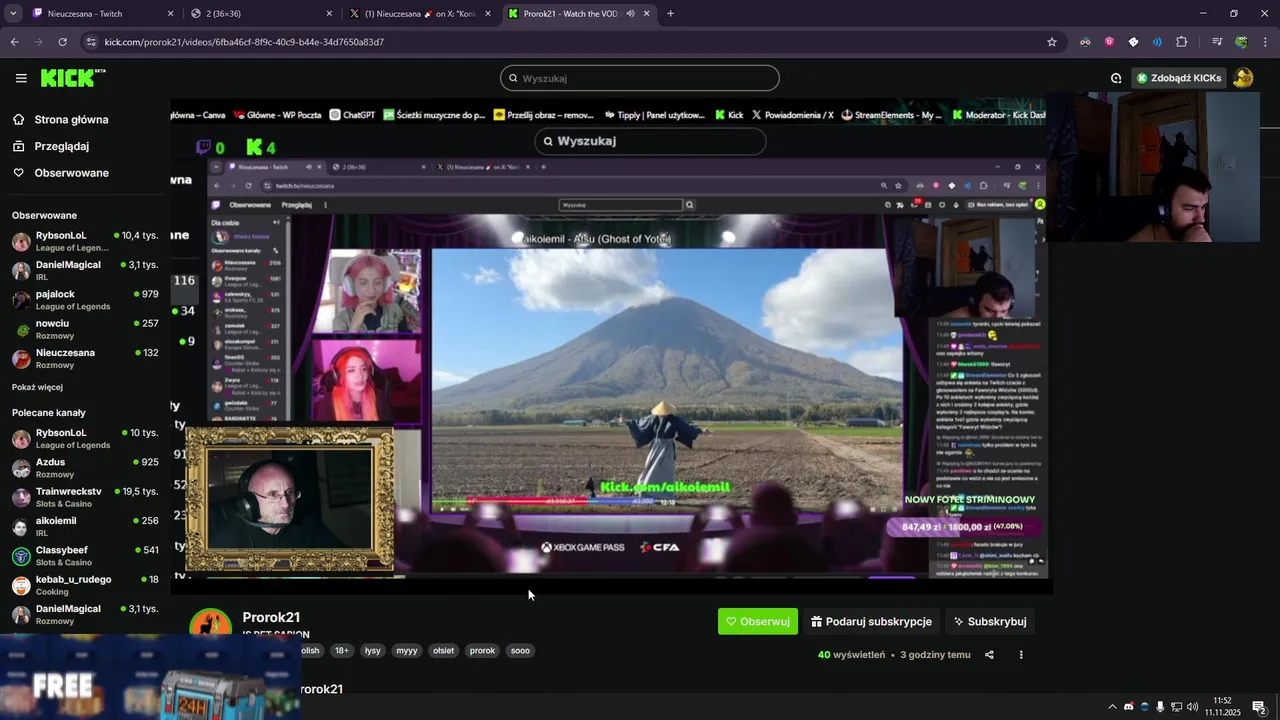Open the Windows notification center
Screen dimensions: 1280x720
(1259, 707)
